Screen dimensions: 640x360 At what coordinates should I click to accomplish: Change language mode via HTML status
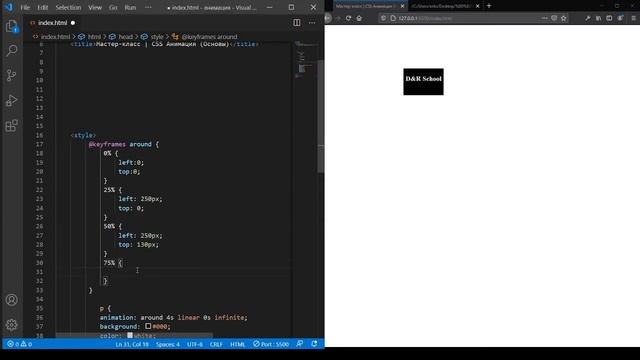pos(238,344)
